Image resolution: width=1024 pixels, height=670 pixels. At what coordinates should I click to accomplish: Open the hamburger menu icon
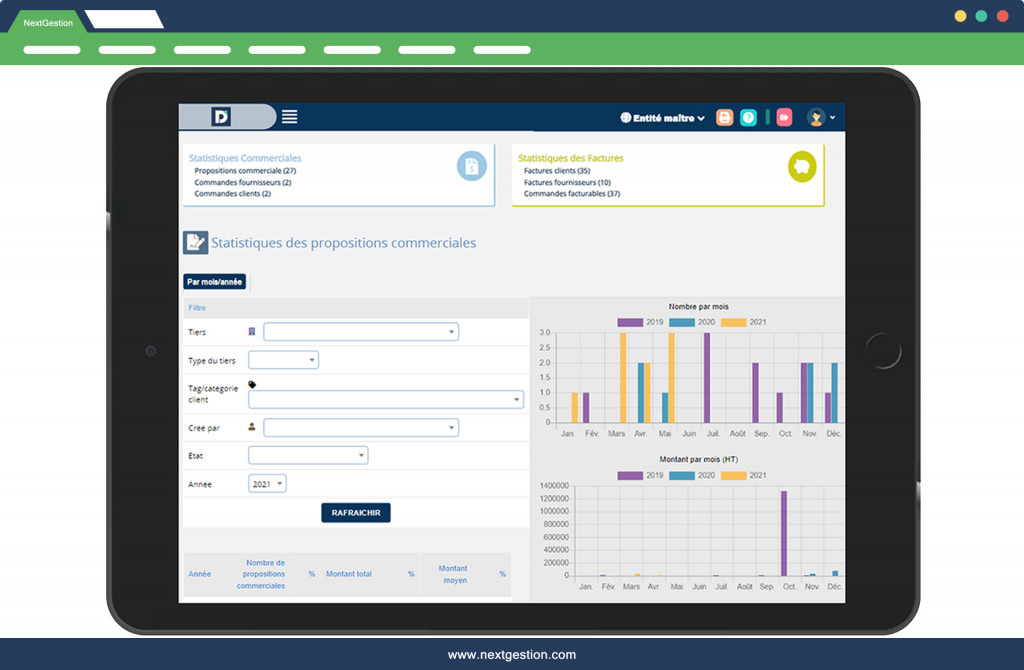[289, 117]
